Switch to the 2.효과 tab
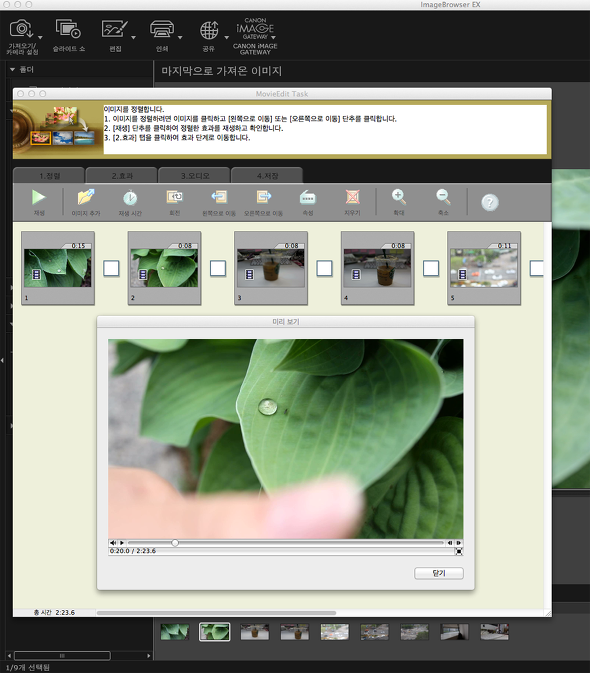The height and width of the screenshot is (673, 590). pyautogui.click(x=122, y=176)
